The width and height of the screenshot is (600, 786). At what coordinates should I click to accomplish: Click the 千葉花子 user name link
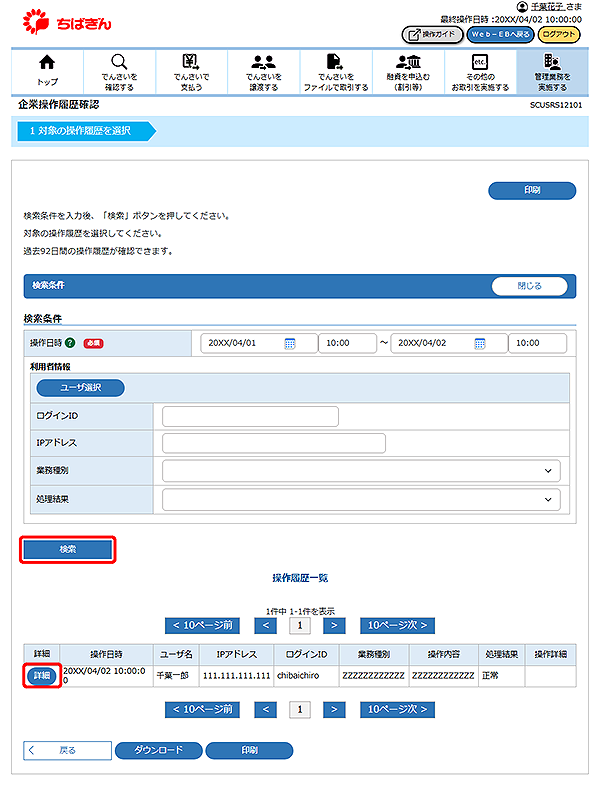click(x=547, y=7)
